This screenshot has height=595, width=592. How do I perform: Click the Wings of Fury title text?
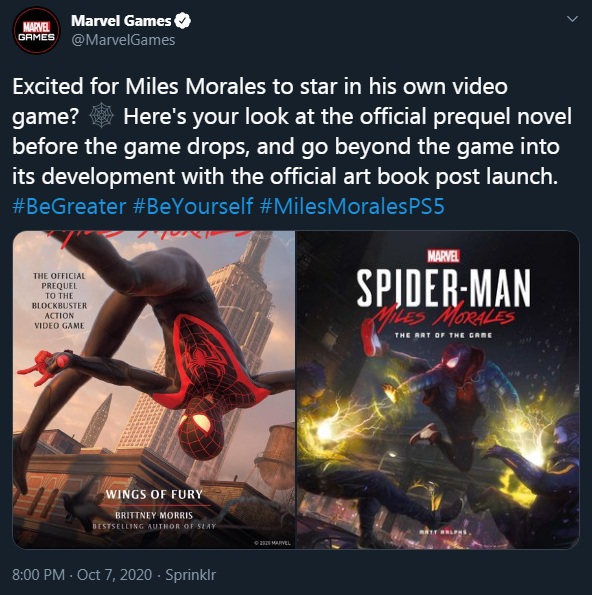pyautogui.click(x=154, y=494)
